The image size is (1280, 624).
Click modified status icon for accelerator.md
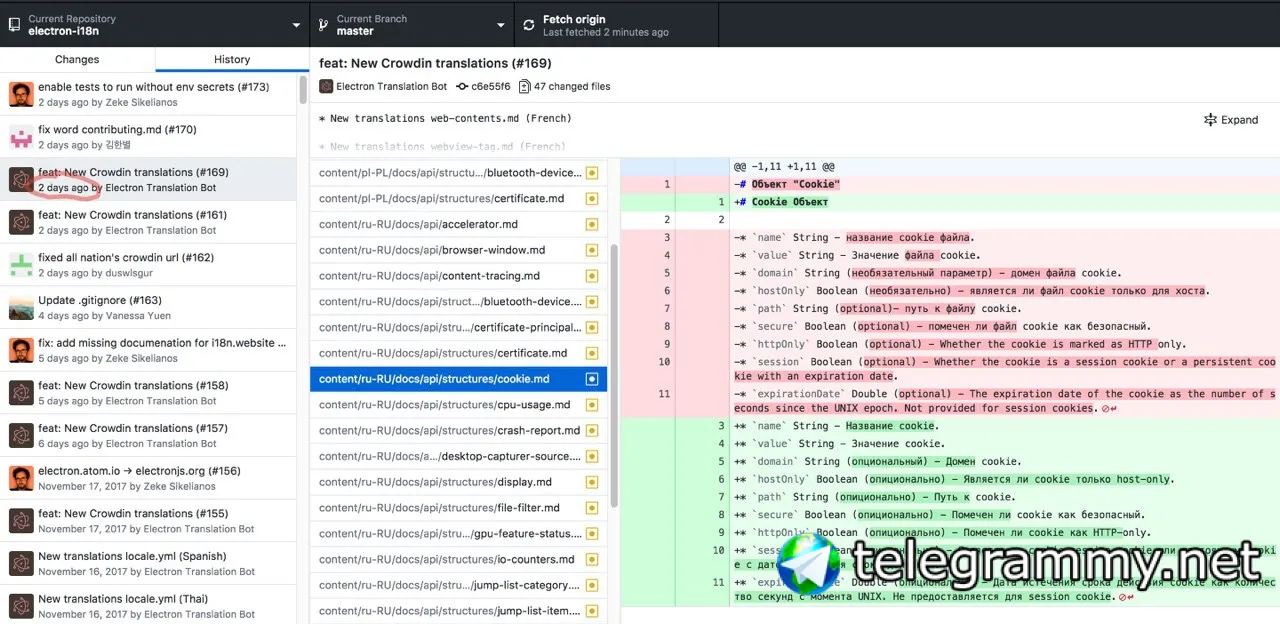coord(592,224)
